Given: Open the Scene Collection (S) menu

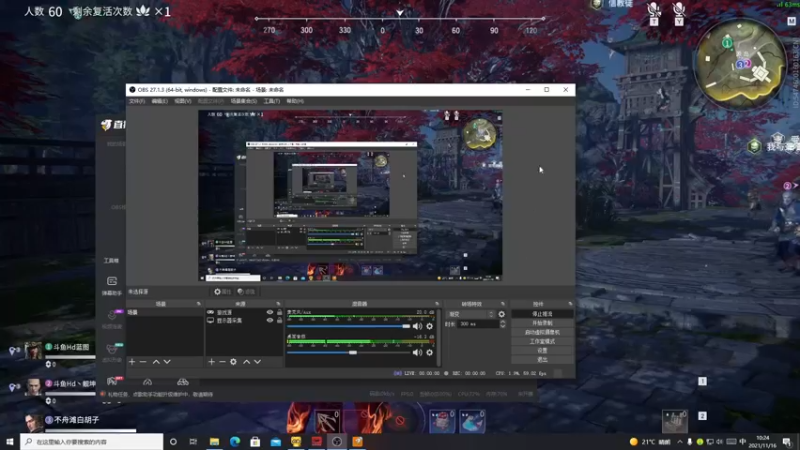Looking at the screenshot, I should pyautogui.click(x=244, y=101).
